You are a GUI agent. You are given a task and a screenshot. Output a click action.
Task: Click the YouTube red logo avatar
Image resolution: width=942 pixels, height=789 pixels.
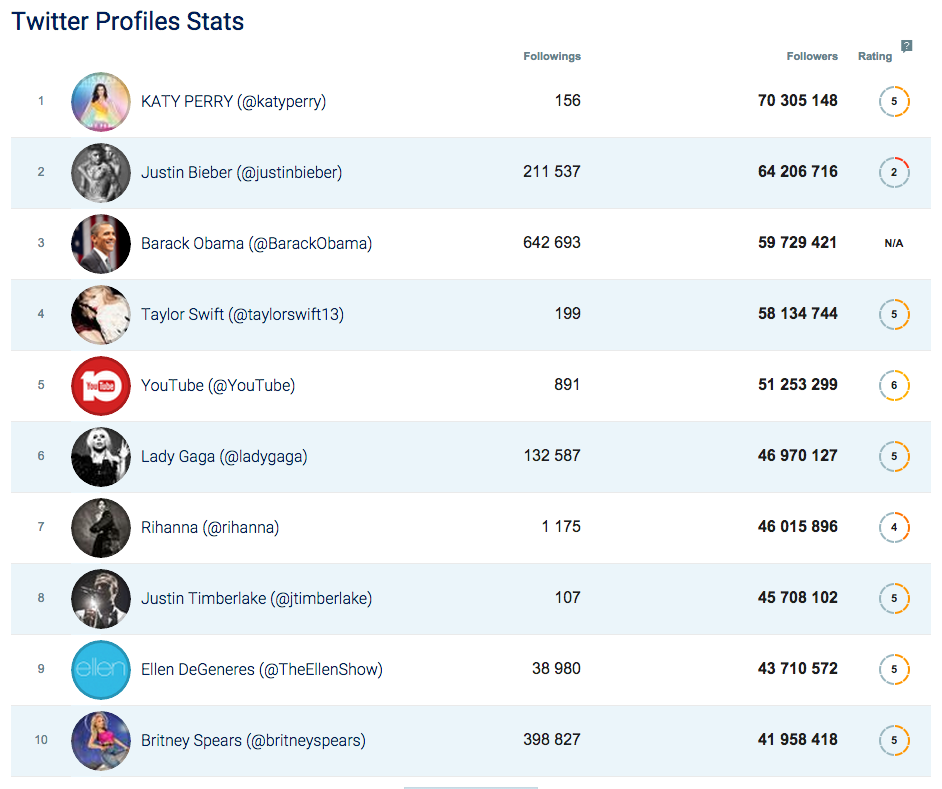tap(101, 385)
